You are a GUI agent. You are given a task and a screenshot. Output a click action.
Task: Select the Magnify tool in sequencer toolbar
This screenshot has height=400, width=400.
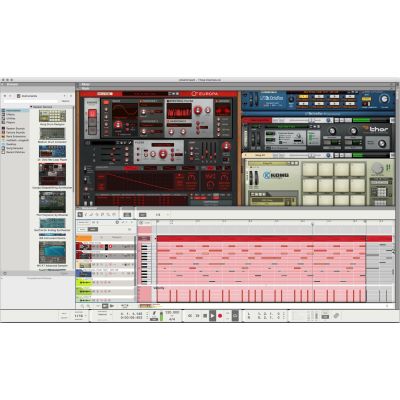coord(108,214)
